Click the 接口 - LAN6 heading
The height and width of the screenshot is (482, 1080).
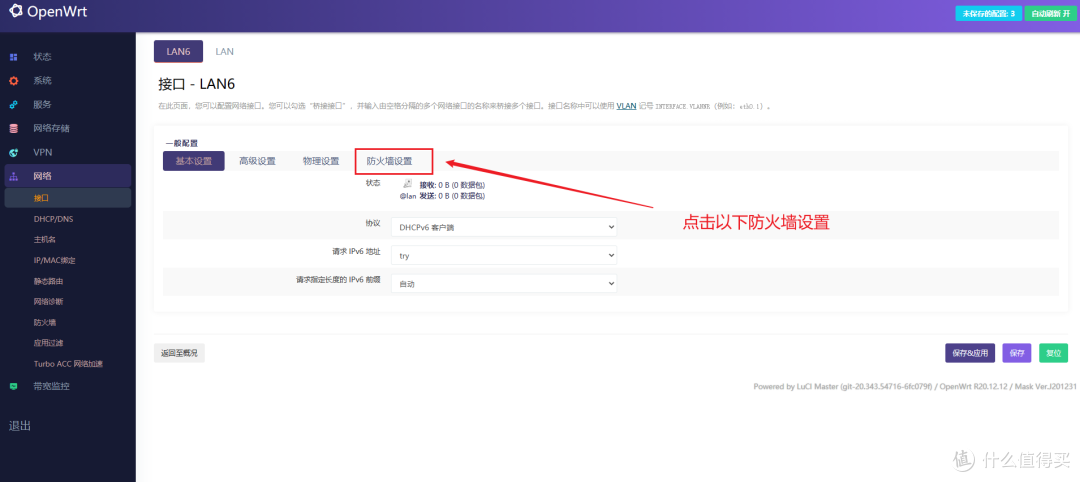pyautogui.click(x=197, y=84)
